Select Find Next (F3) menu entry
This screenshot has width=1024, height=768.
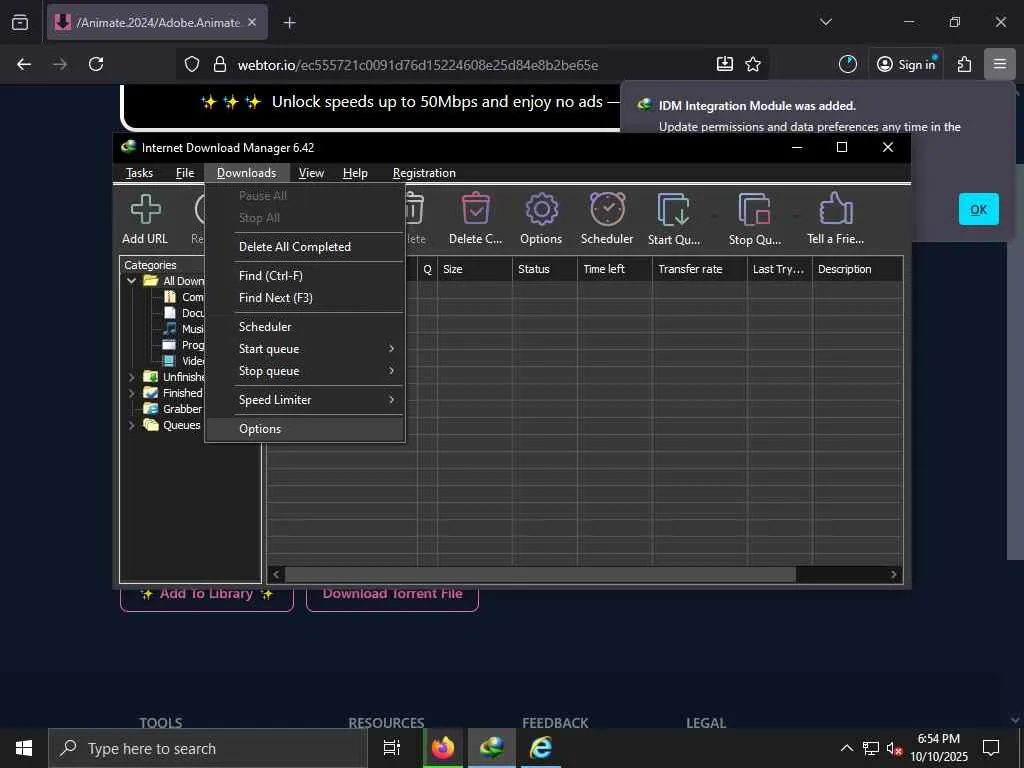point(305,298)
